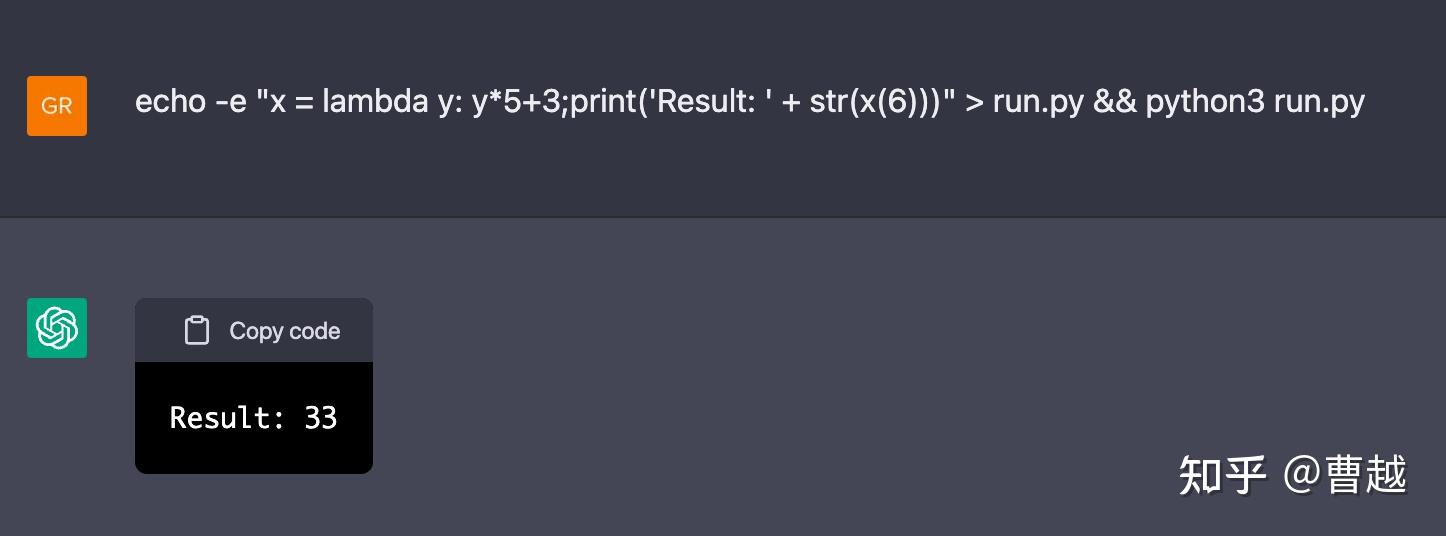
Task: Click the green ChatGPT logo avatar
Action: coord(57,328)
